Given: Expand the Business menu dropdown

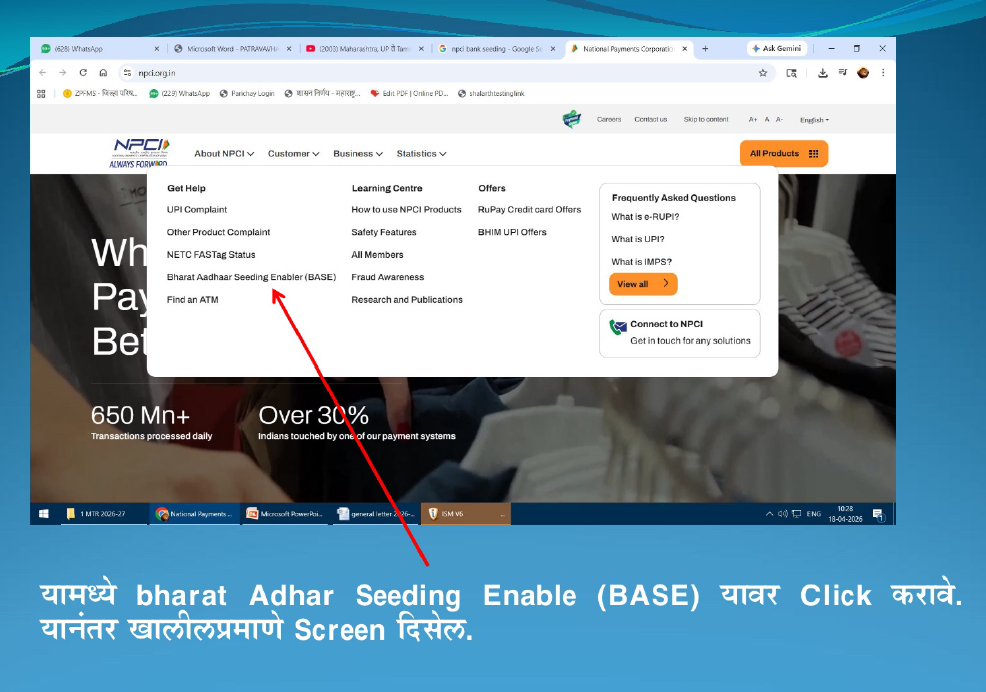Looking at the screenshot, I should [x=358, y=154].
